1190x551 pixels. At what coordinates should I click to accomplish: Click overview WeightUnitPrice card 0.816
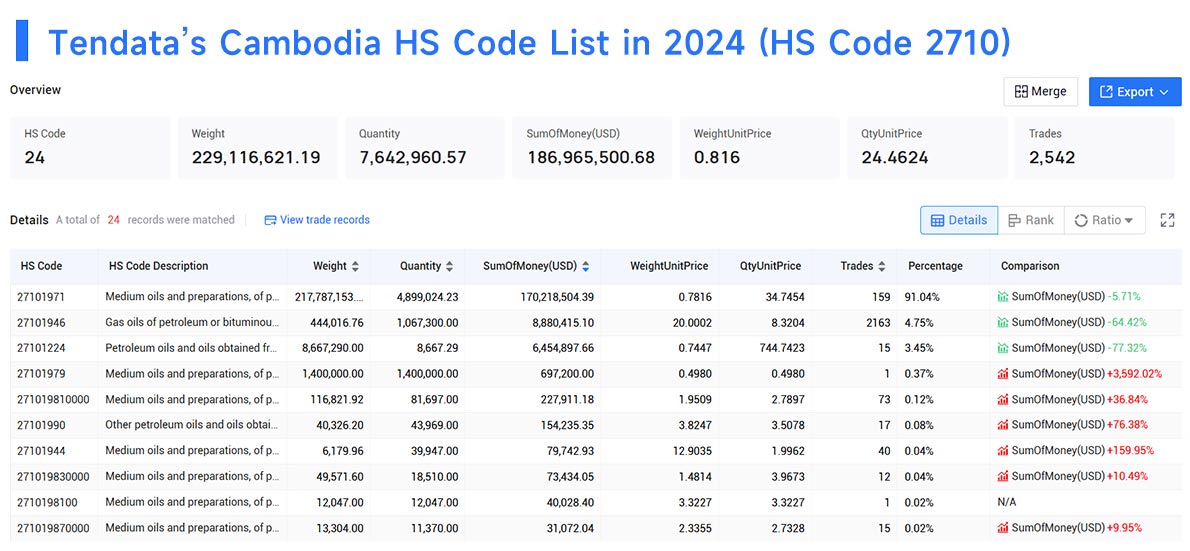pos(760,147)
